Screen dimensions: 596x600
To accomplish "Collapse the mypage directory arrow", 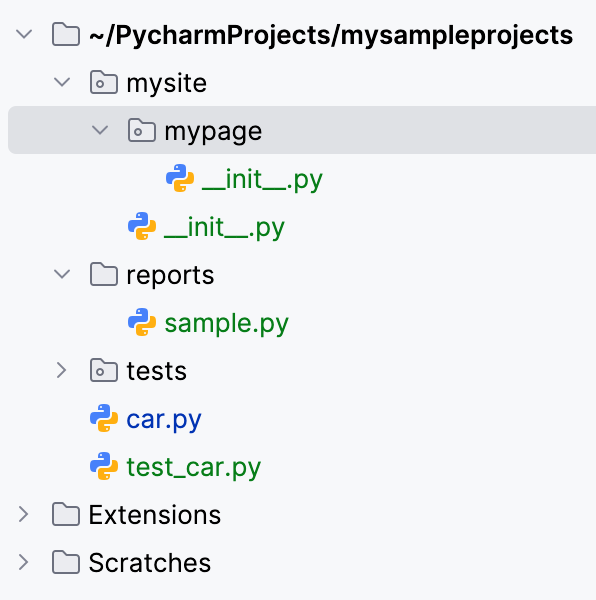I will coord(100,130).
